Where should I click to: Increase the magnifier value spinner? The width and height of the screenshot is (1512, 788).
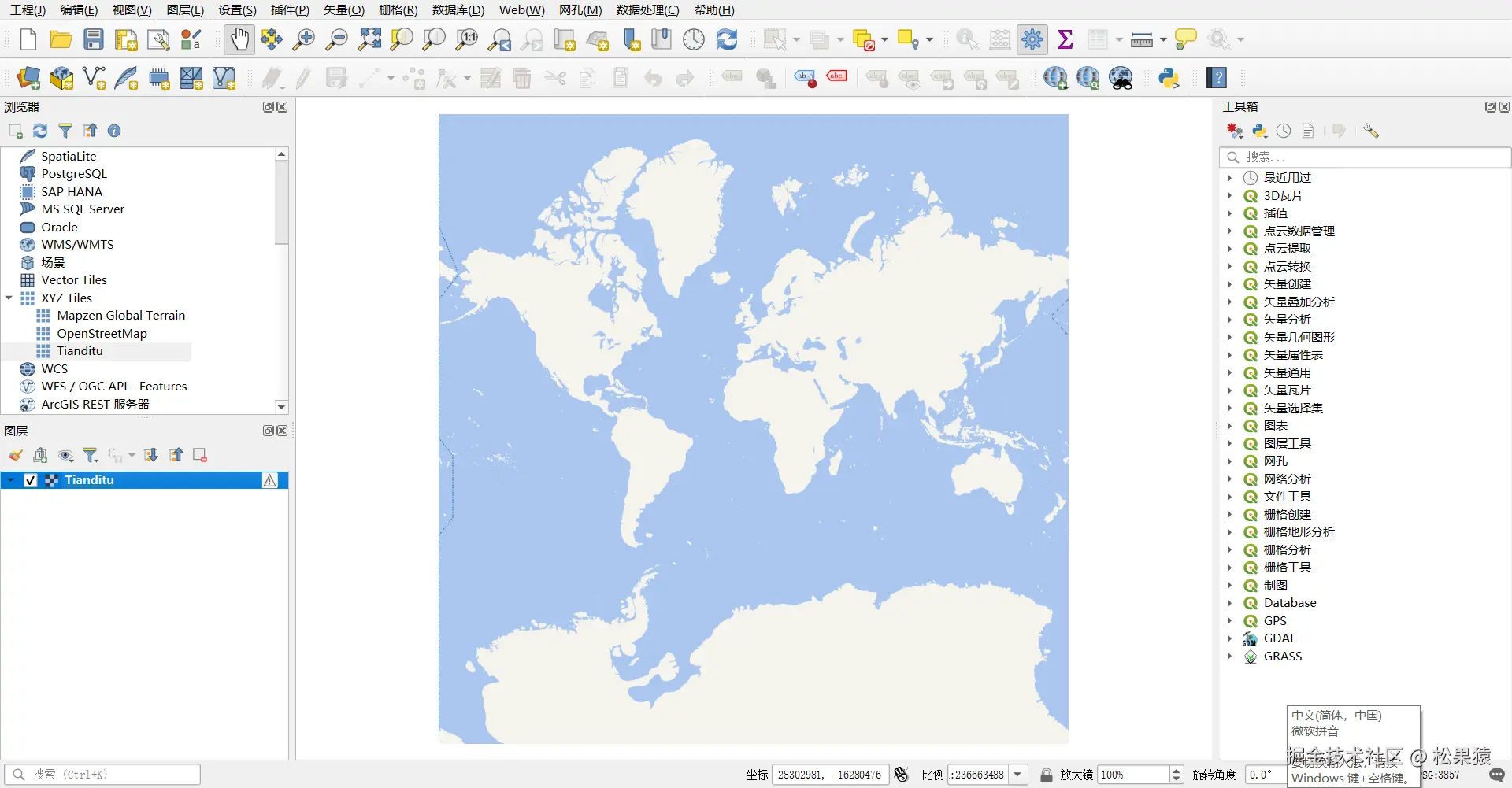1177,770
